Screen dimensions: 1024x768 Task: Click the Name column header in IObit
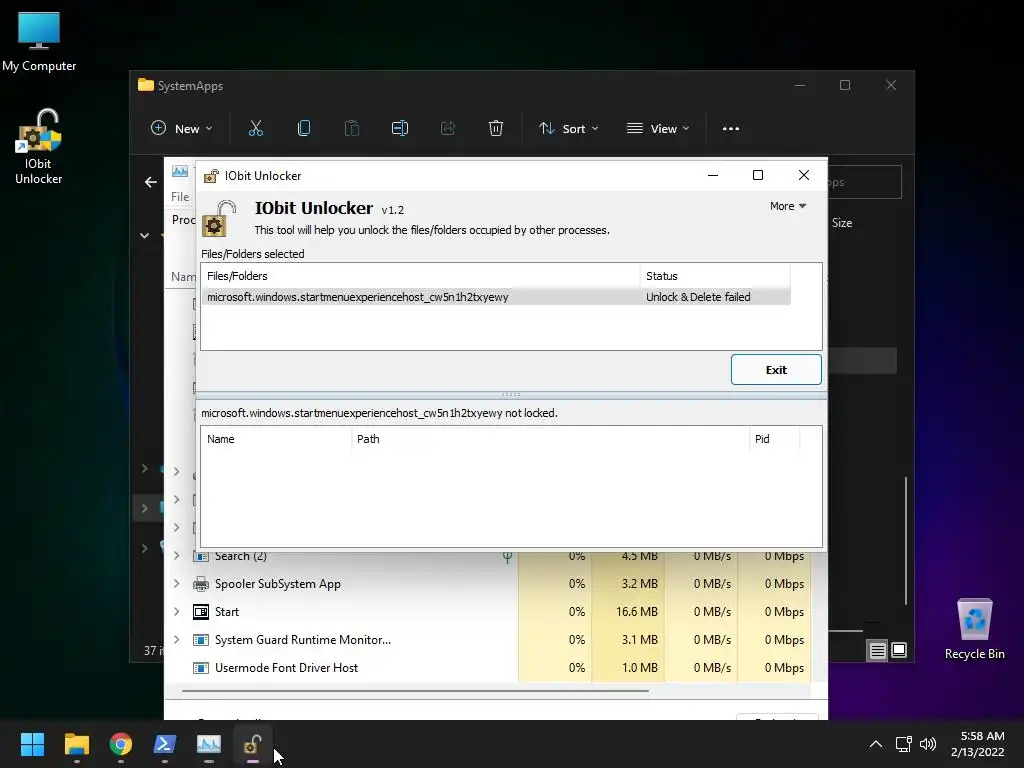276,440
